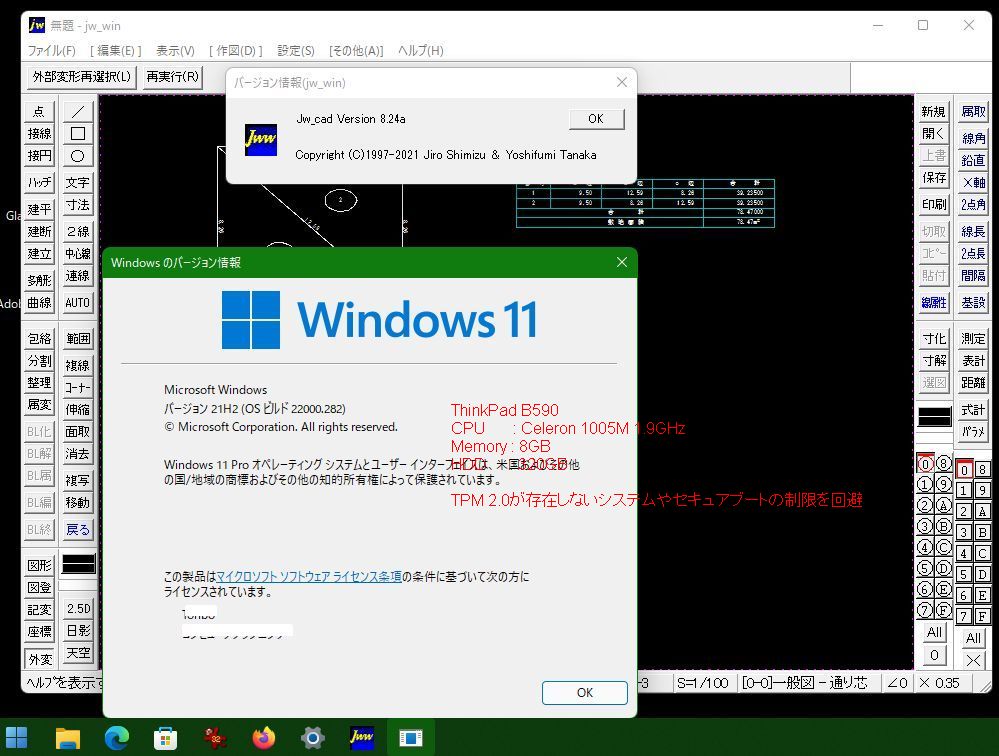Choose the 連線 continuous line tool

[x=78, y=276]
